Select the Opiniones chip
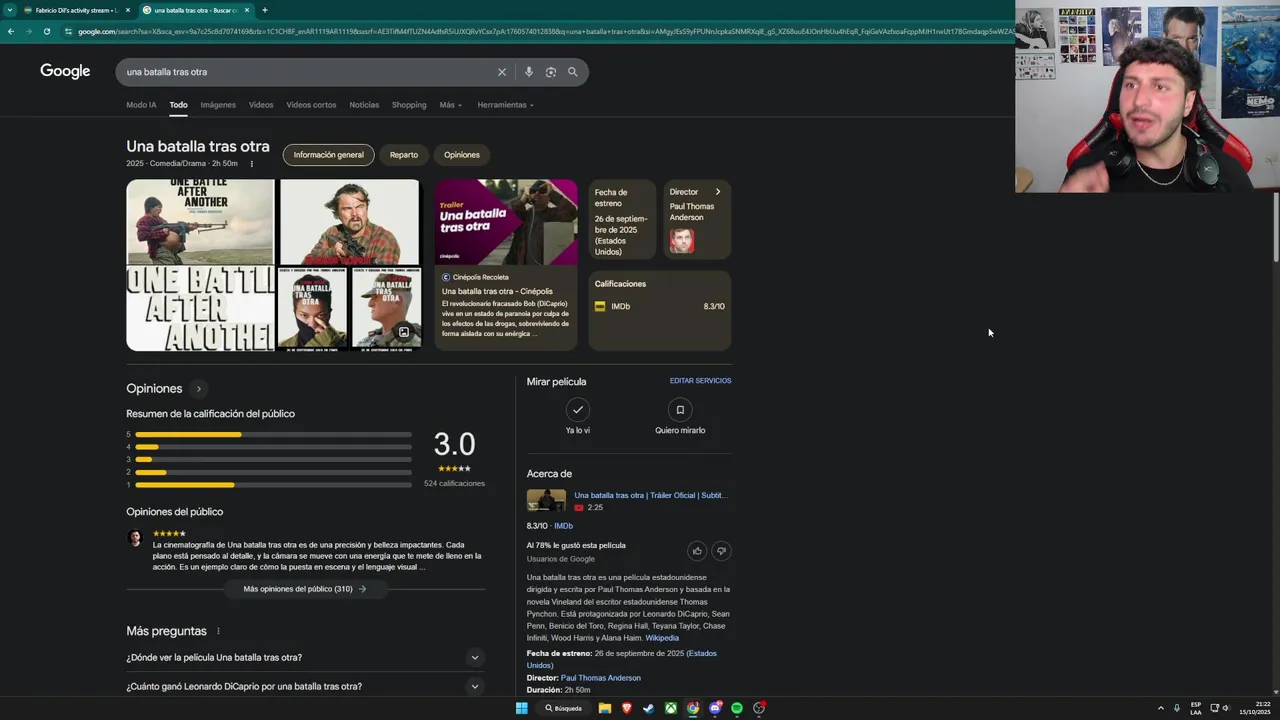 point(462,155)
